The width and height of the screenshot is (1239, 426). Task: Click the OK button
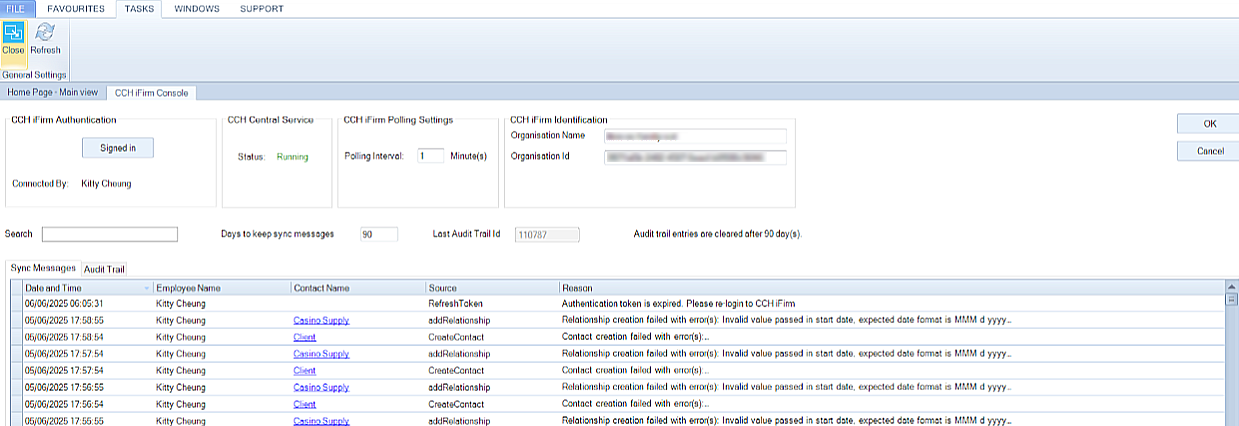click(1209, 124)
